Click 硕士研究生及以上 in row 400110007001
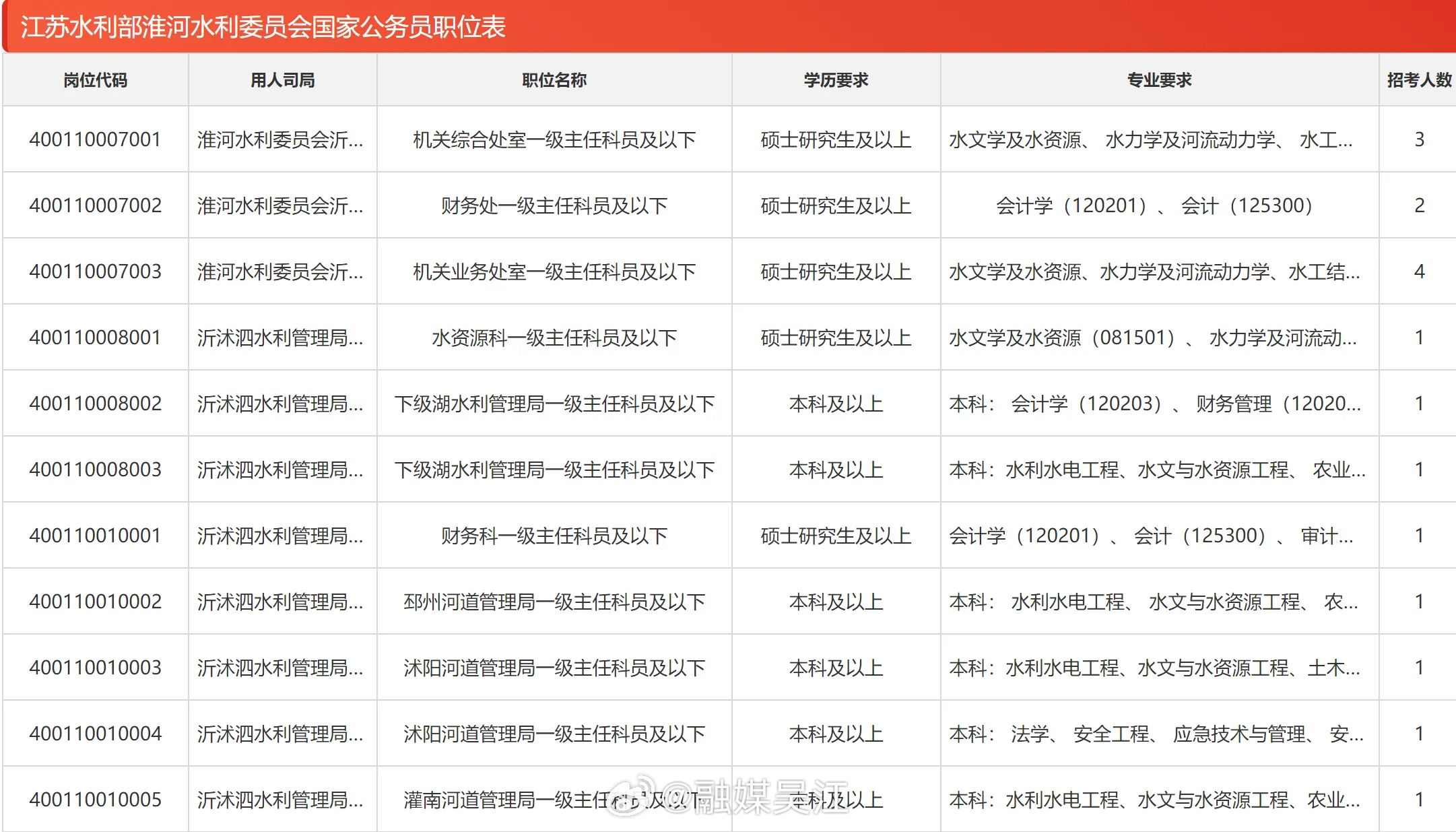The width and height of the screenshot is (1456, 832). (x=836, y=139)
